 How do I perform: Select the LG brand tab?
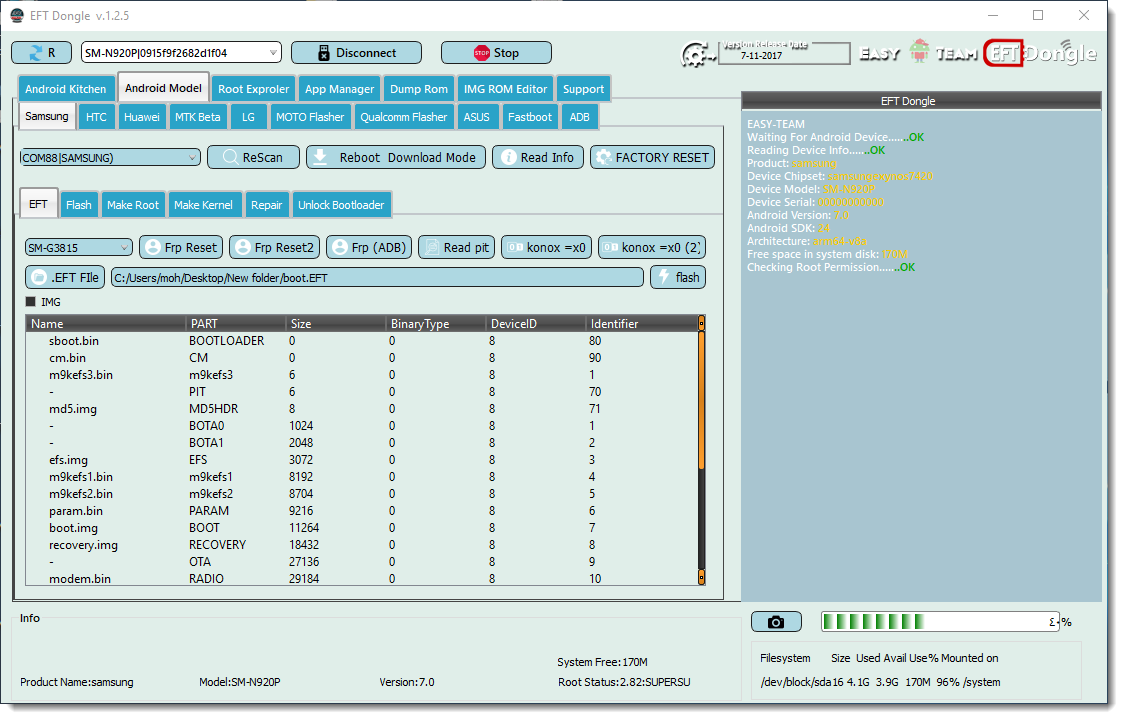click(248, 117)
